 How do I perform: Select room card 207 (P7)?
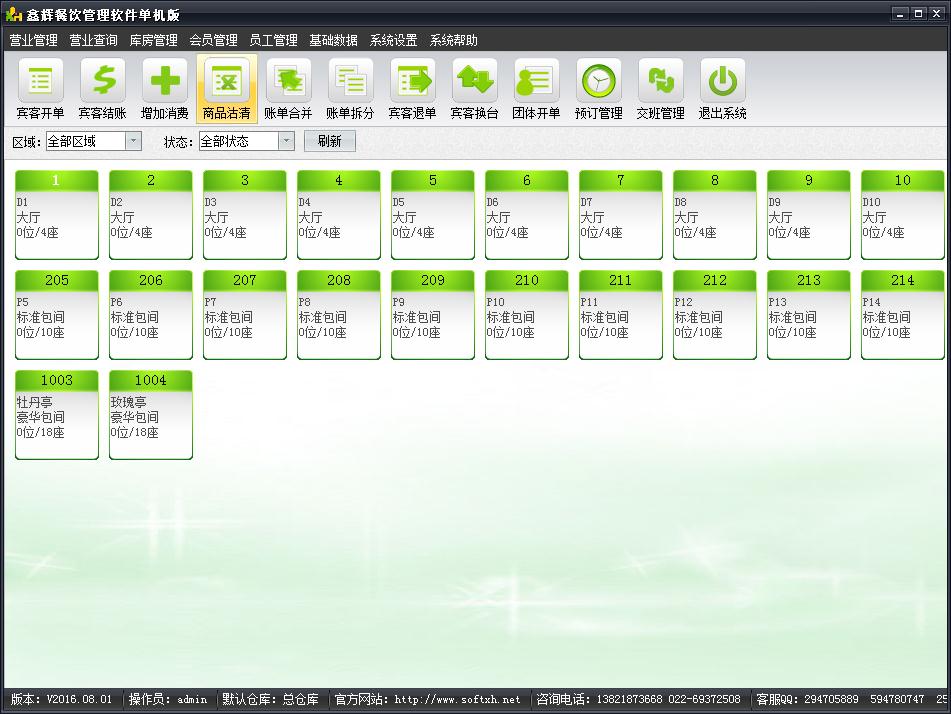click(x=244, y=315)
